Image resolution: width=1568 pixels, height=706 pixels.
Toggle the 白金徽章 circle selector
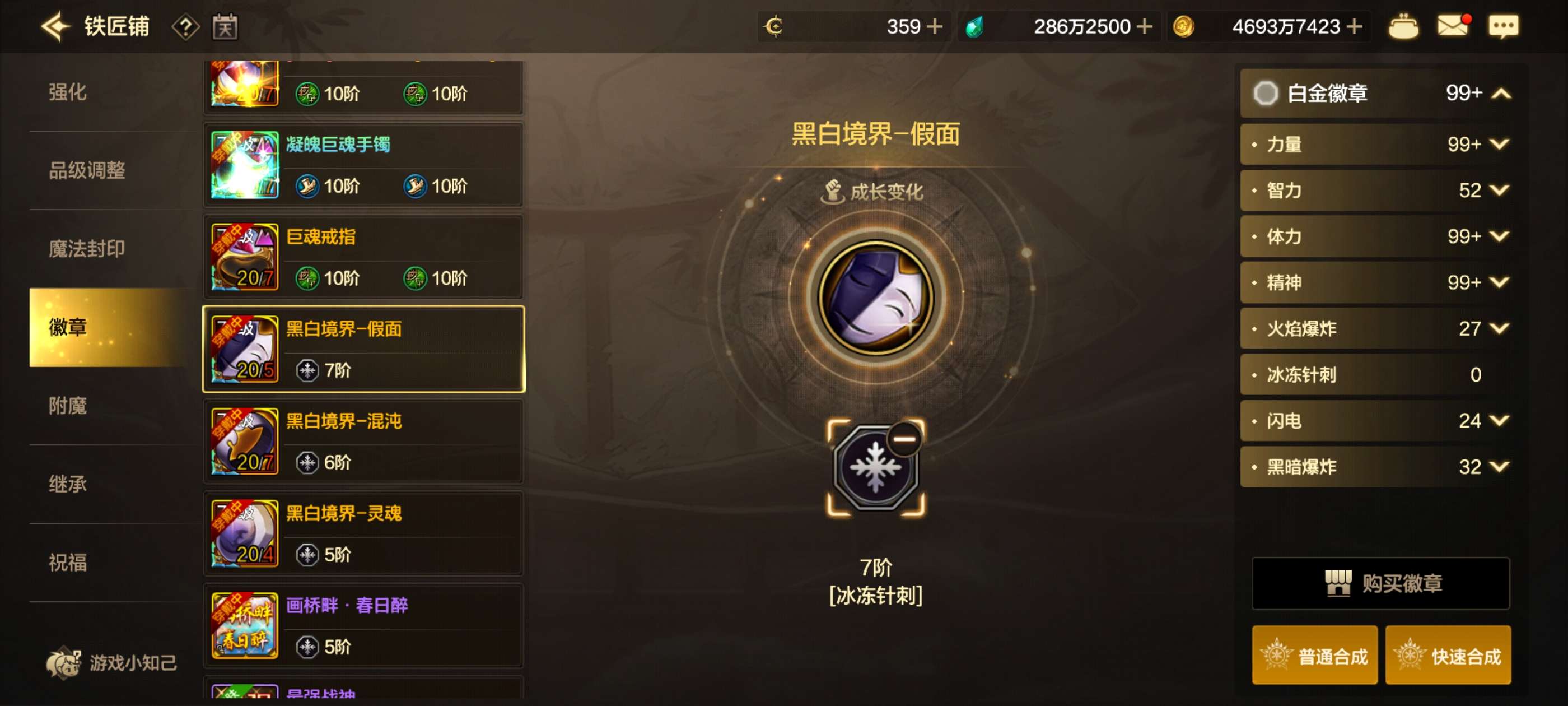1265,93
